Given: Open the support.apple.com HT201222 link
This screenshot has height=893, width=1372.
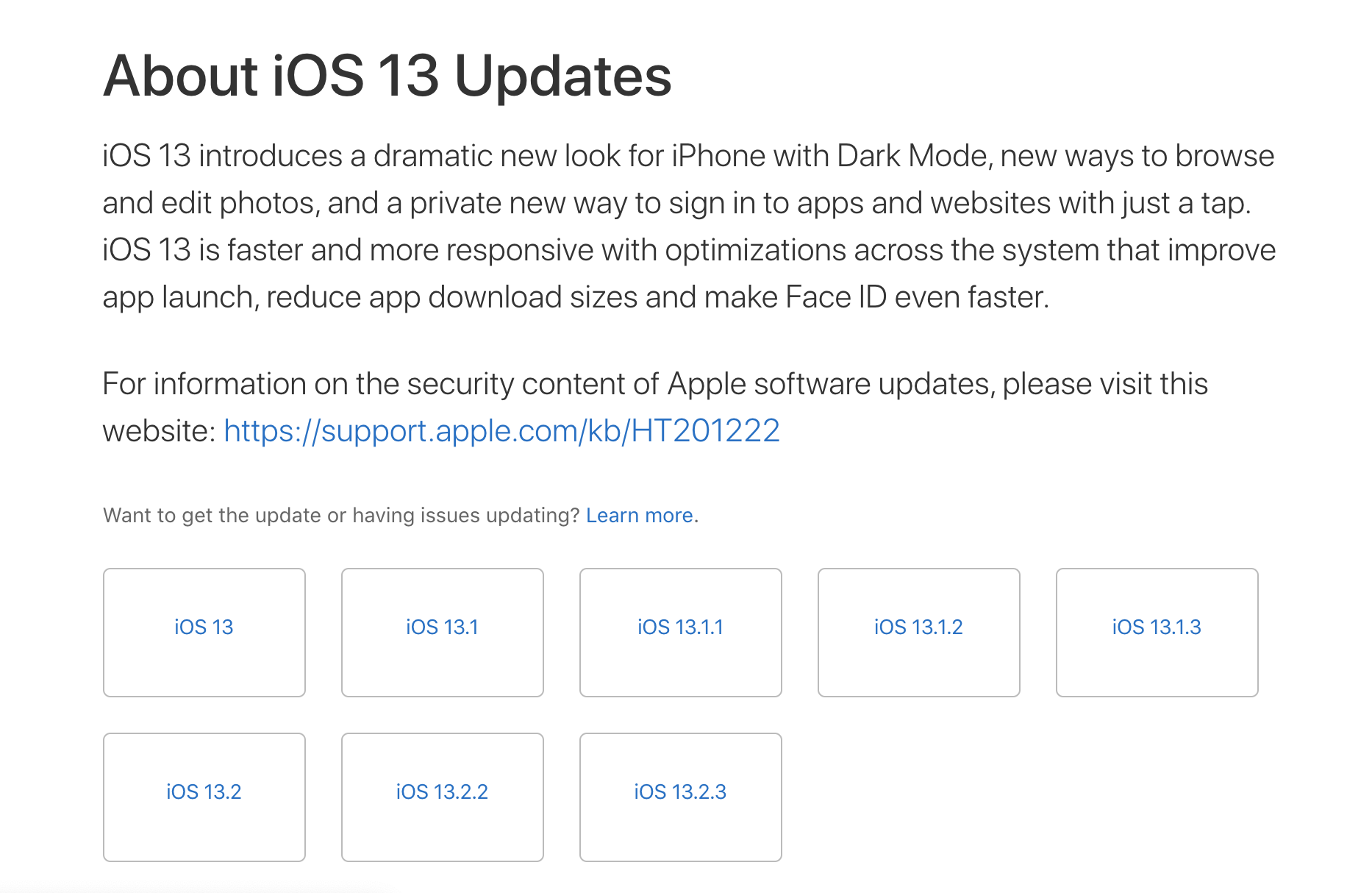Looking at the screenshot, I should 501,431.
